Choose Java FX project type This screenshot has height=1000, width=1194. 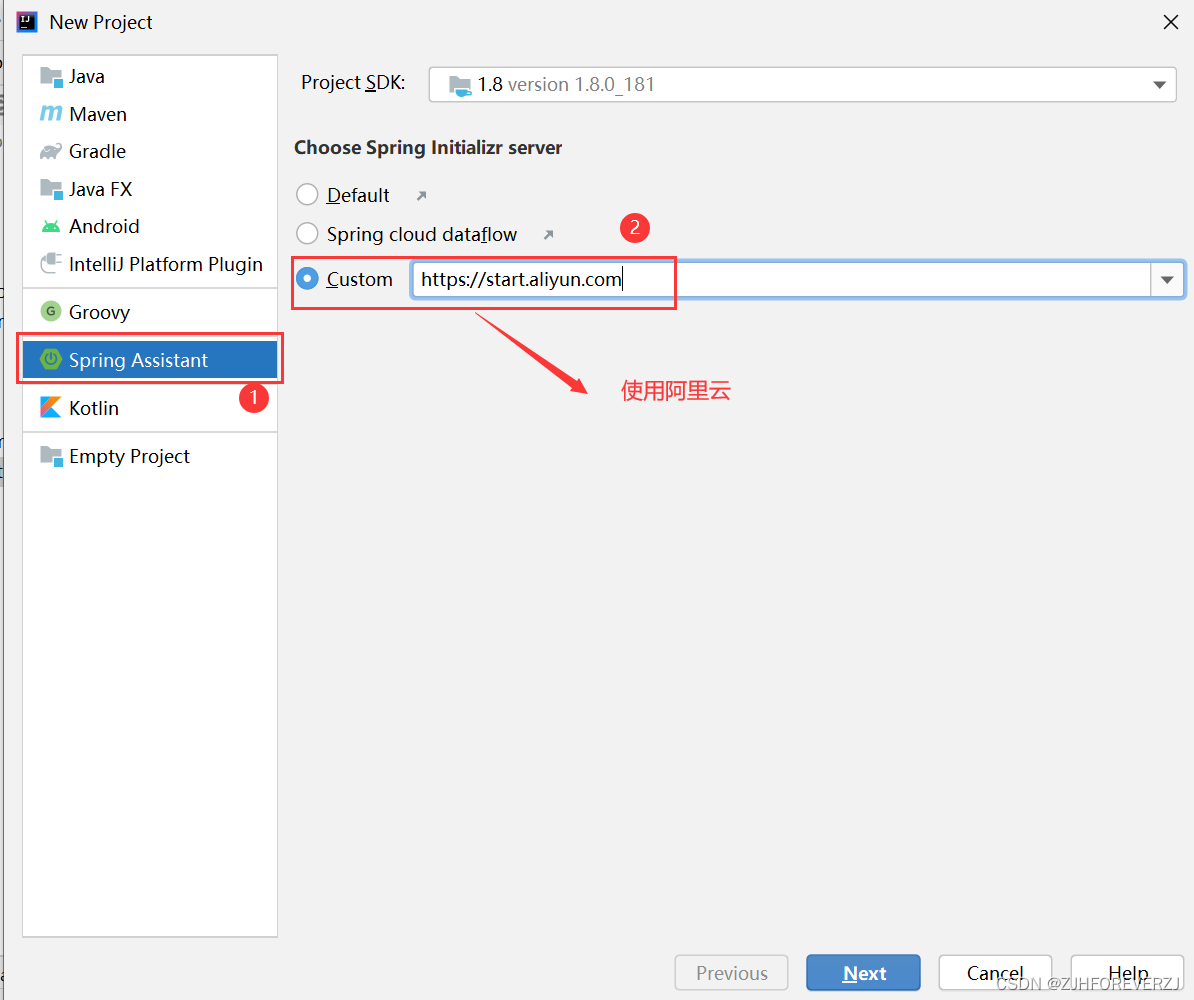pyautogui.click(x=150, y=189)
